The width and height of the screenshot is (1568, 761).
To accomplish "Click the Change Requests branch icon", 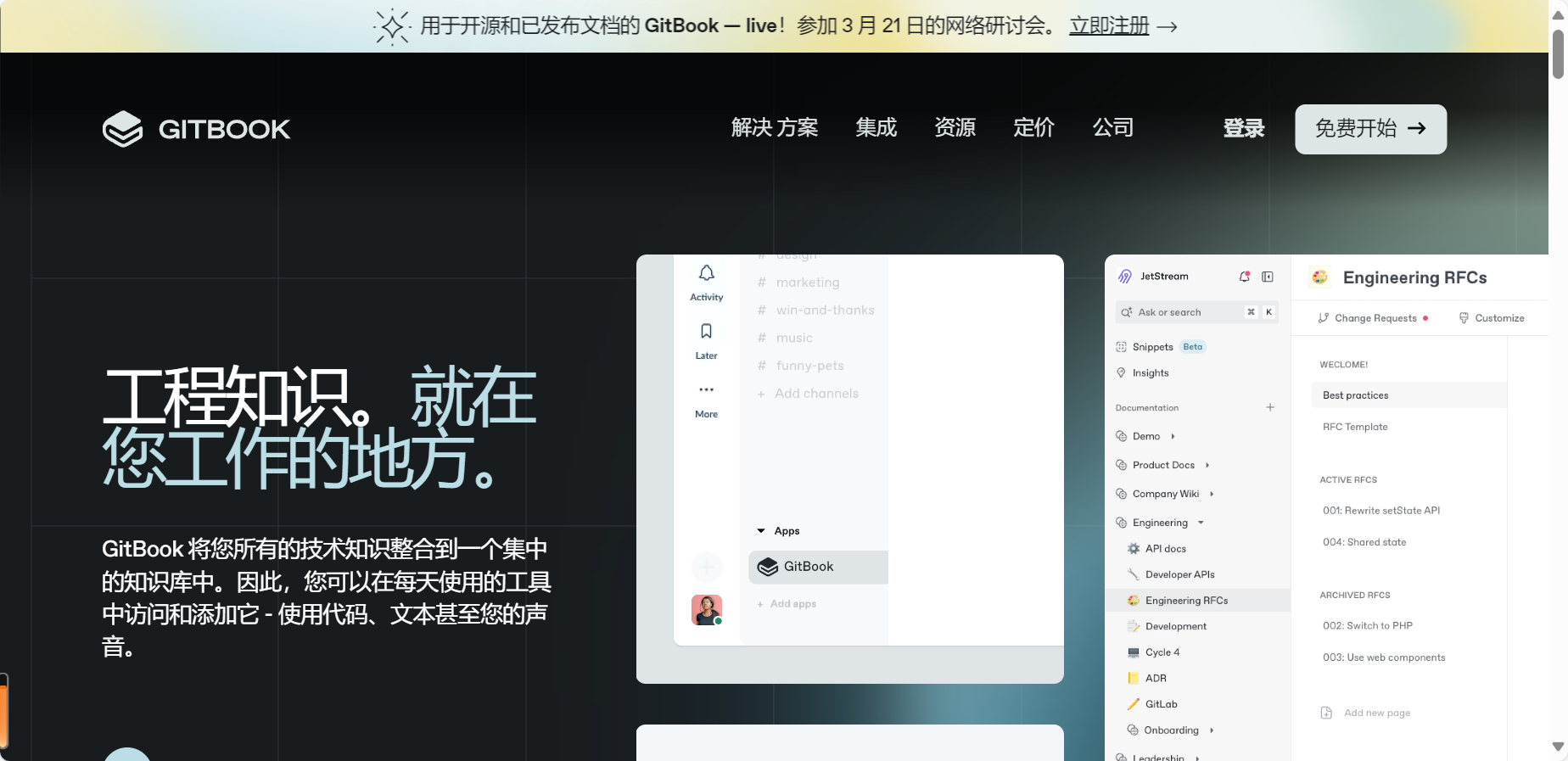I will (x=1324, y=318).
